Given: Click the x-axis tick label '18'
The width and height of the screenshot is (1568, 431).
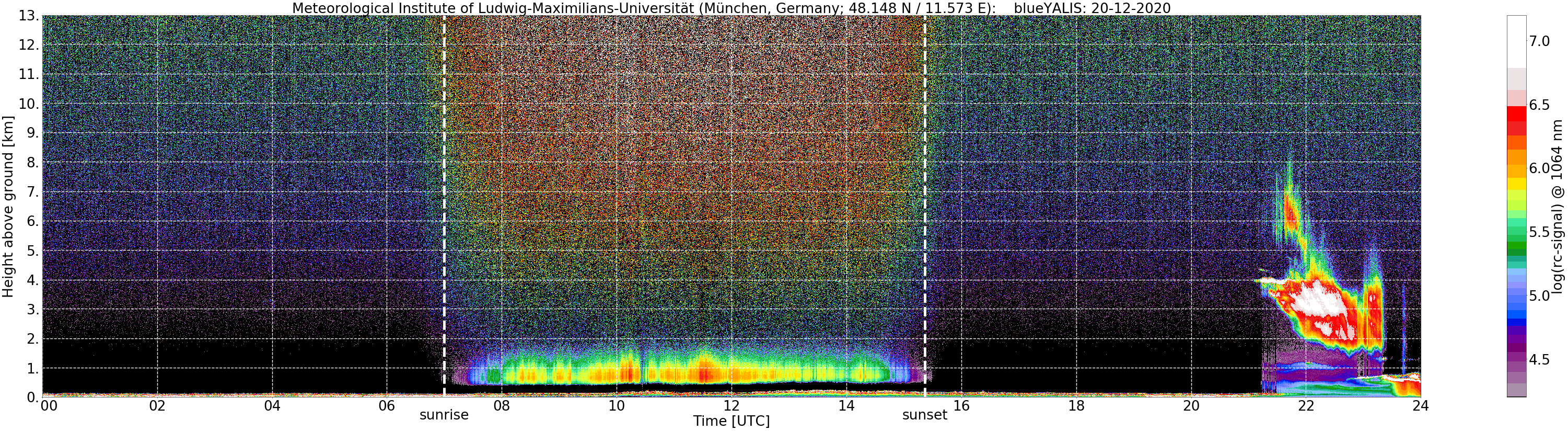Looking at the screenshot, I should [1076, 406].
